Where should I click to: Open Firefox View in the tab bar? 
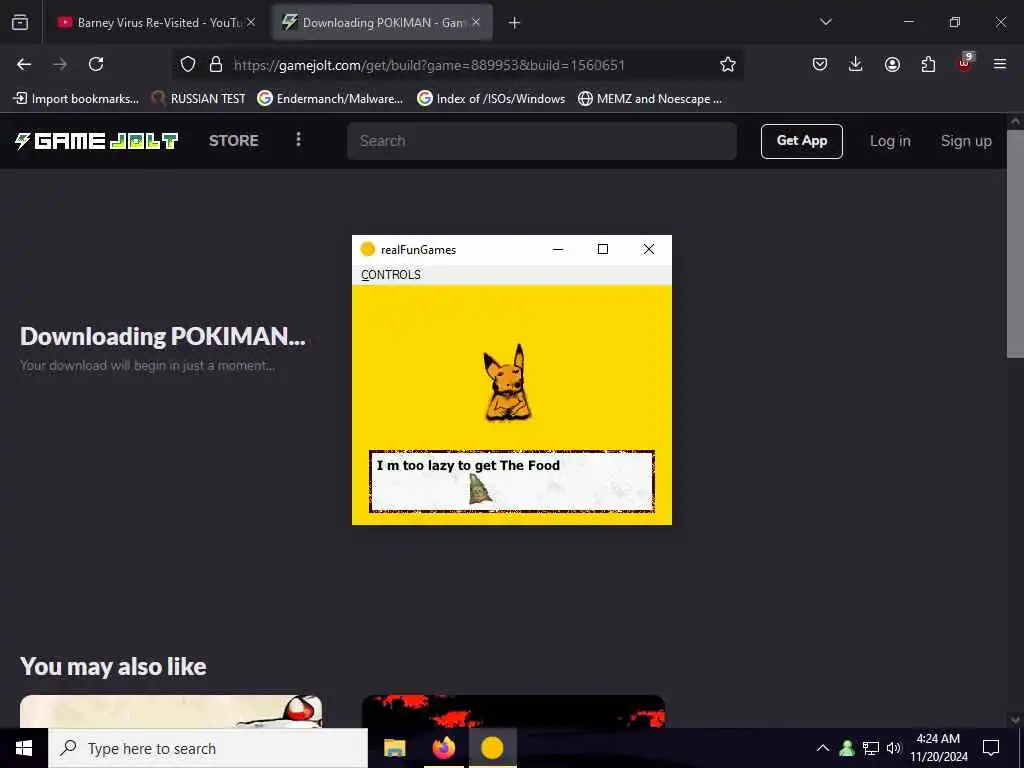(x=20, y=22)
